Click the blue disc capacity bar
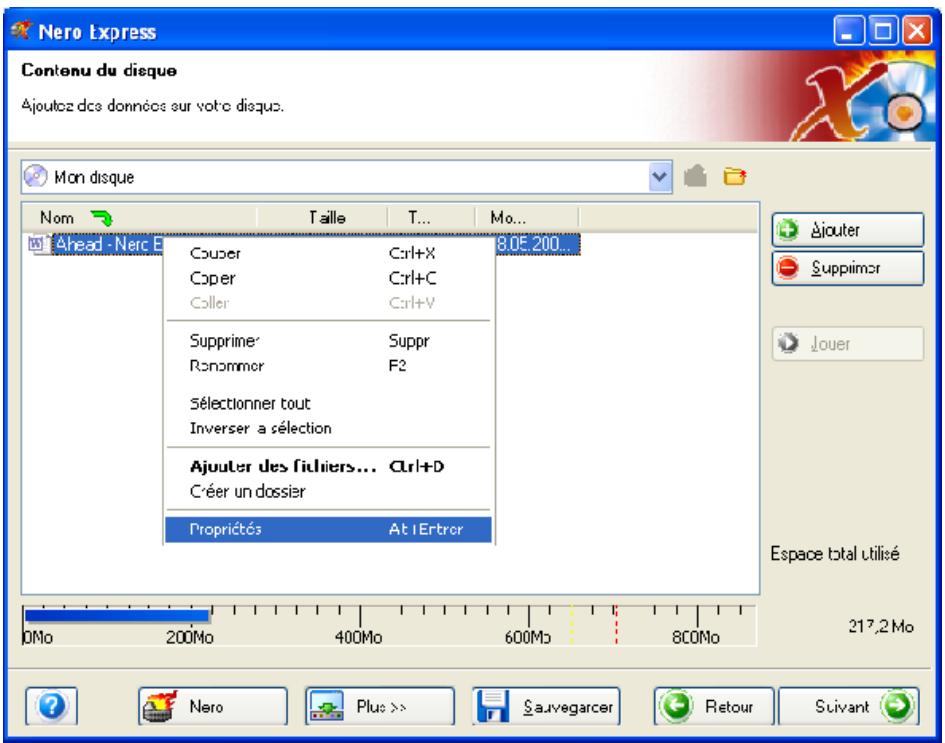 click(117, 615)
